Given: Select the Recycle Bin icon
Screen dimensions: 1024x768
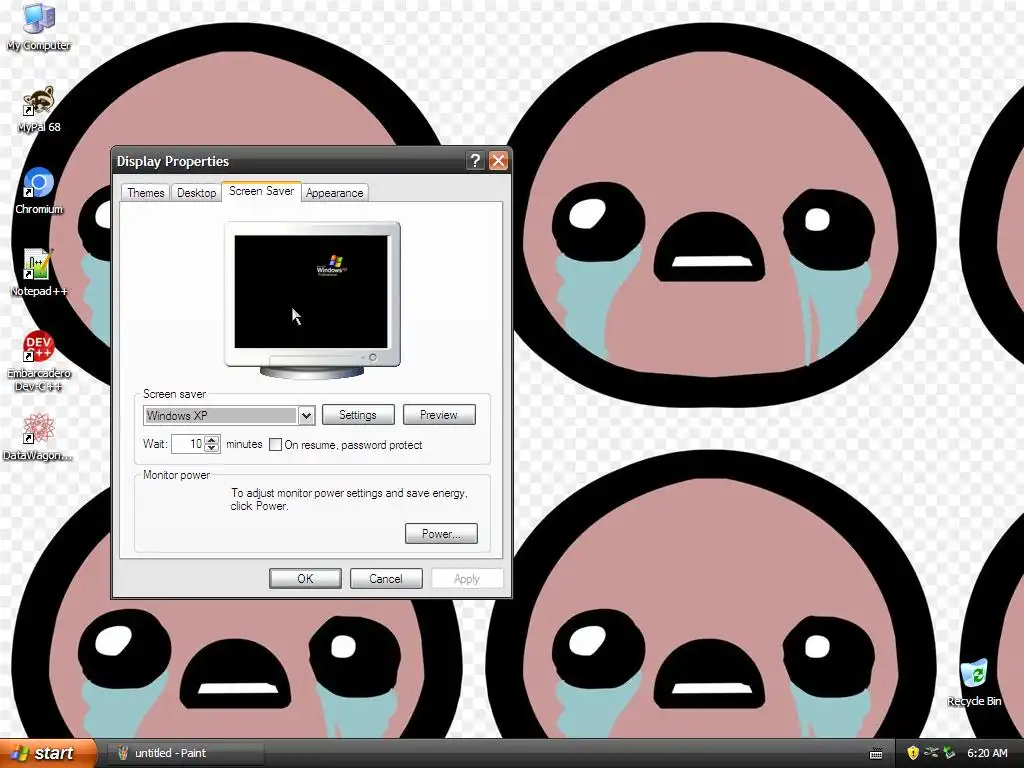Looking at the screenshot, I should tap(974, 683).
